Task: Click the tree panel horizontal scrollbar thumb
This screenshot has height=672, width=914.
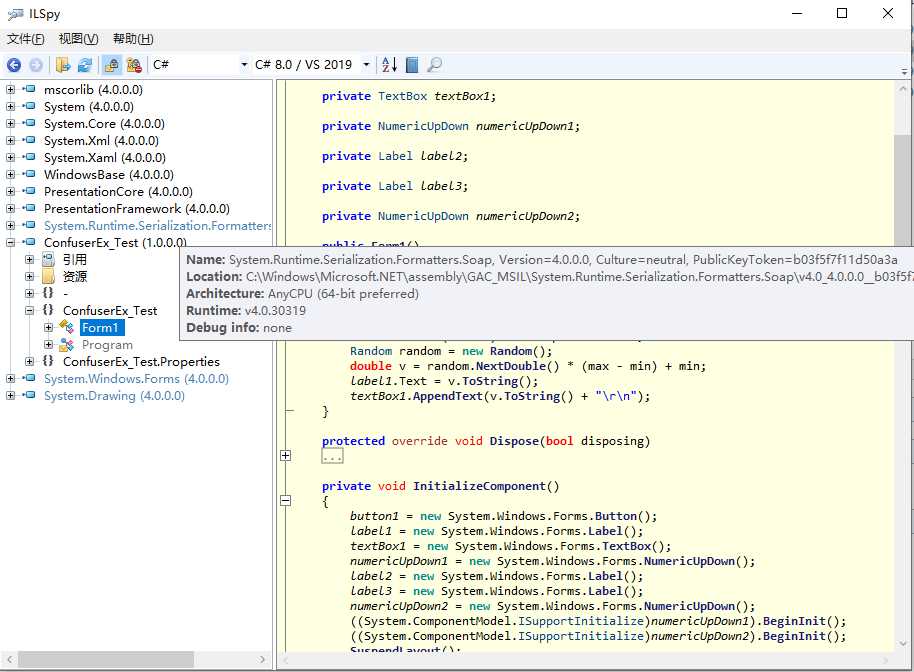Action: tap(106, 660)
